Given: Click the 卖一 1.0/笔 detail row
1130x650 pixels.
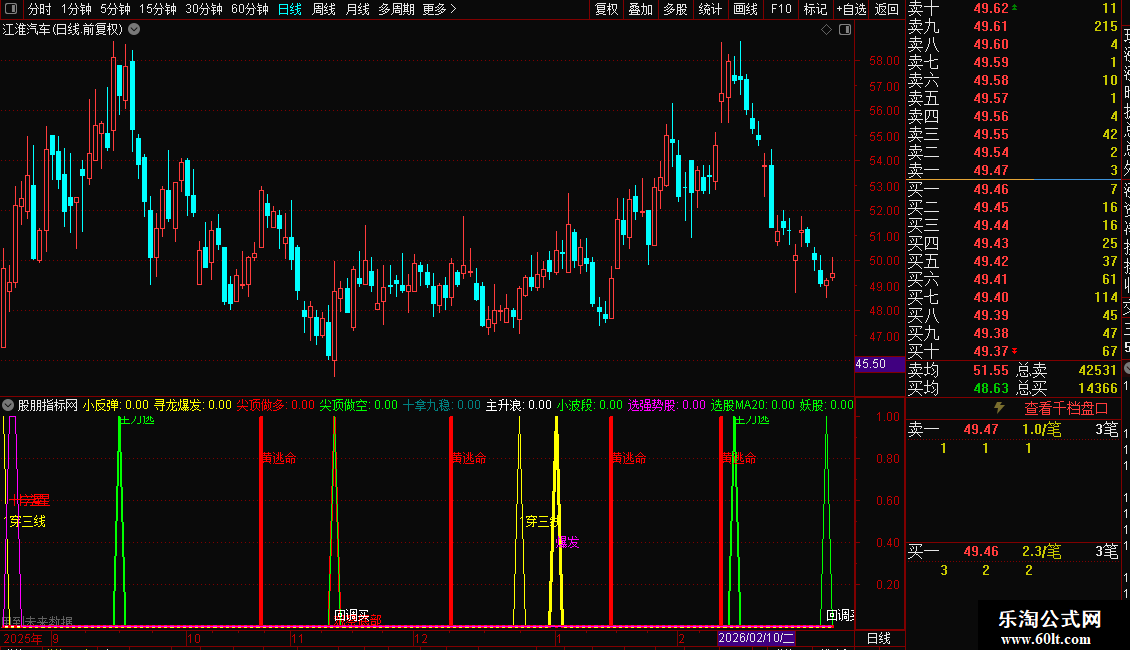Looking at the screenshot, I should click(1013, 429).
